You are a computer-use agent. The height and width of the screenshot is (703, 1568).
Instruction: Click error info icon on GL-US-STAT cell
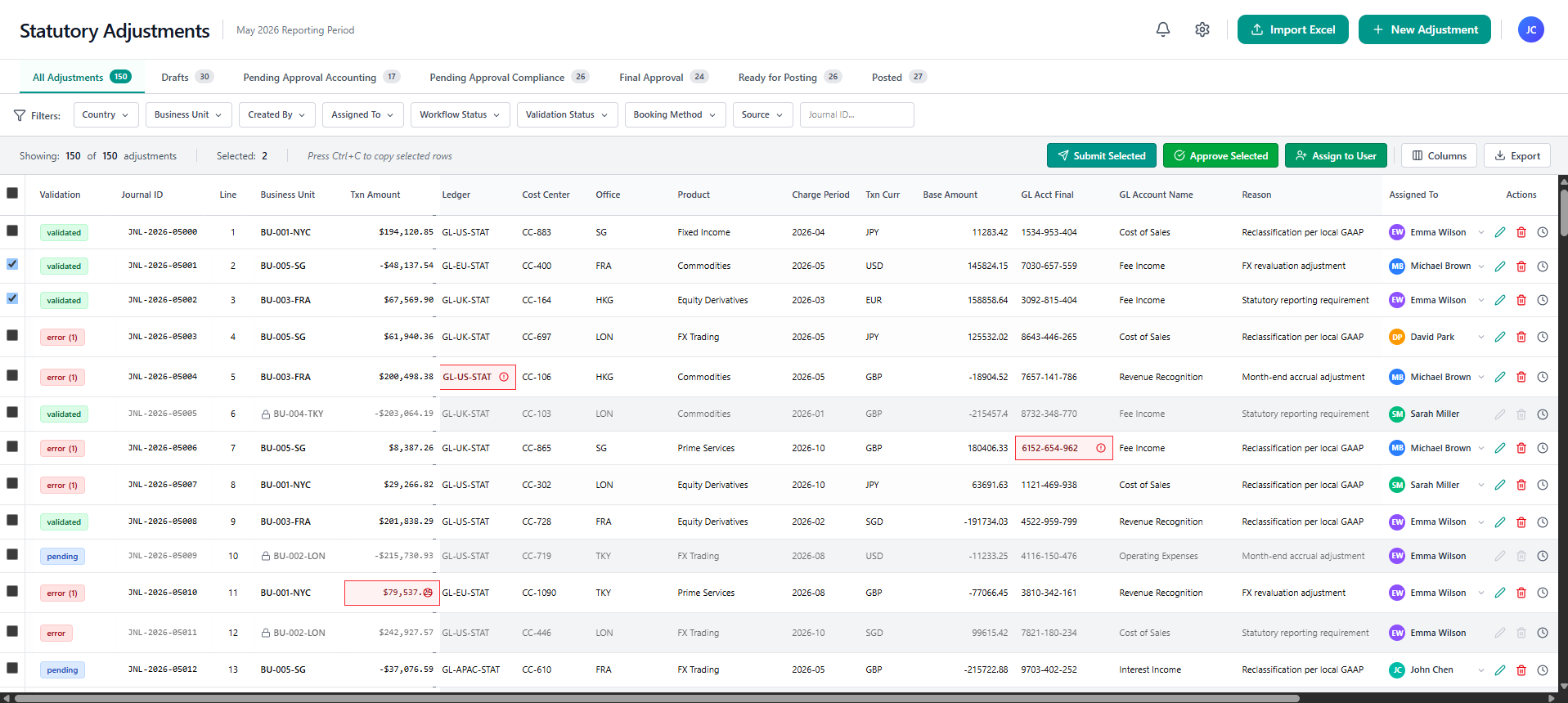click(504, 377)
